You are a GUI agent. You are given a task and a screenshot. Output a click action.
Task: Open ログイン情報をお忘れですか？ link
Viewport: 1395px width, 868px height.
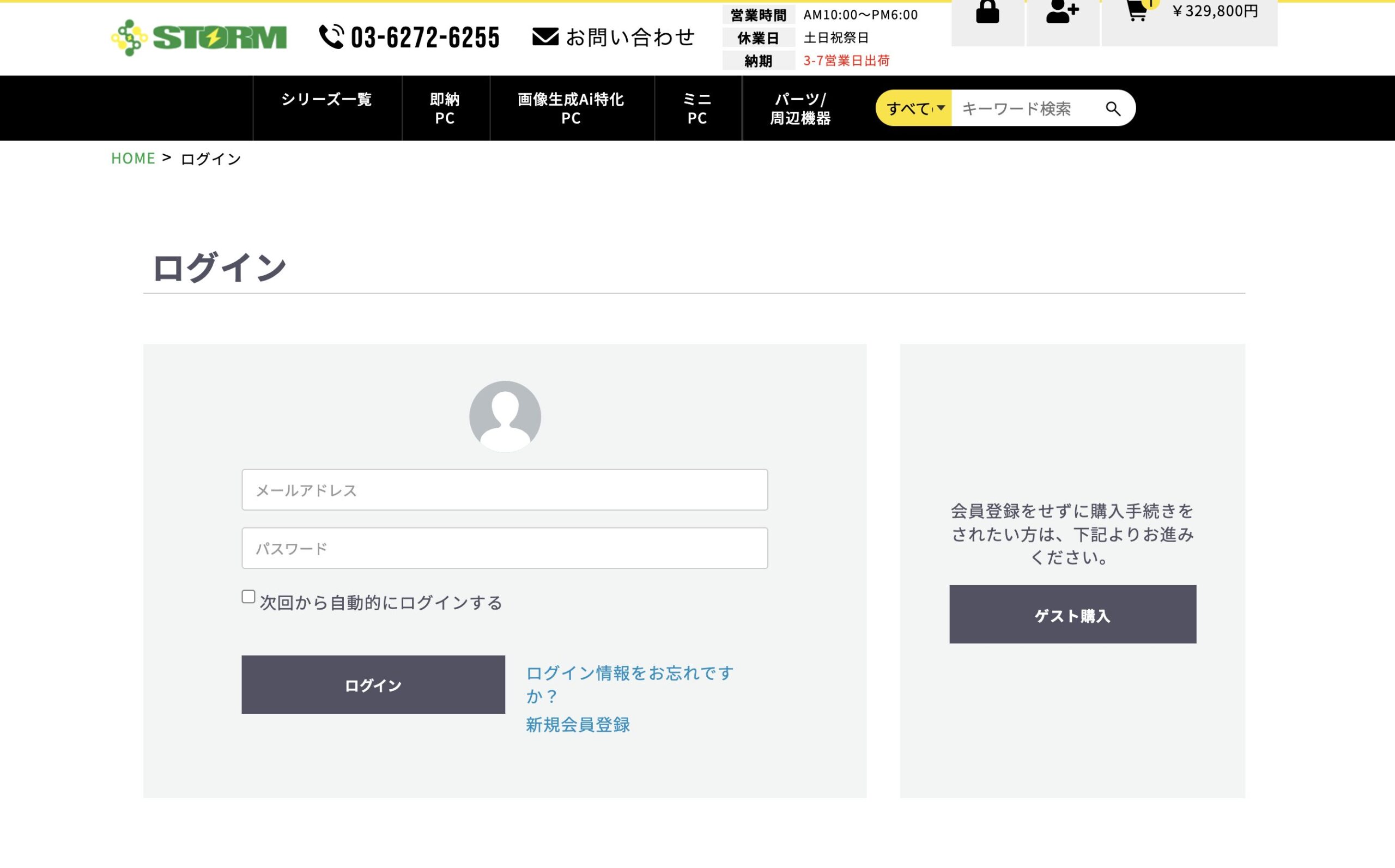tap(630, 684)
